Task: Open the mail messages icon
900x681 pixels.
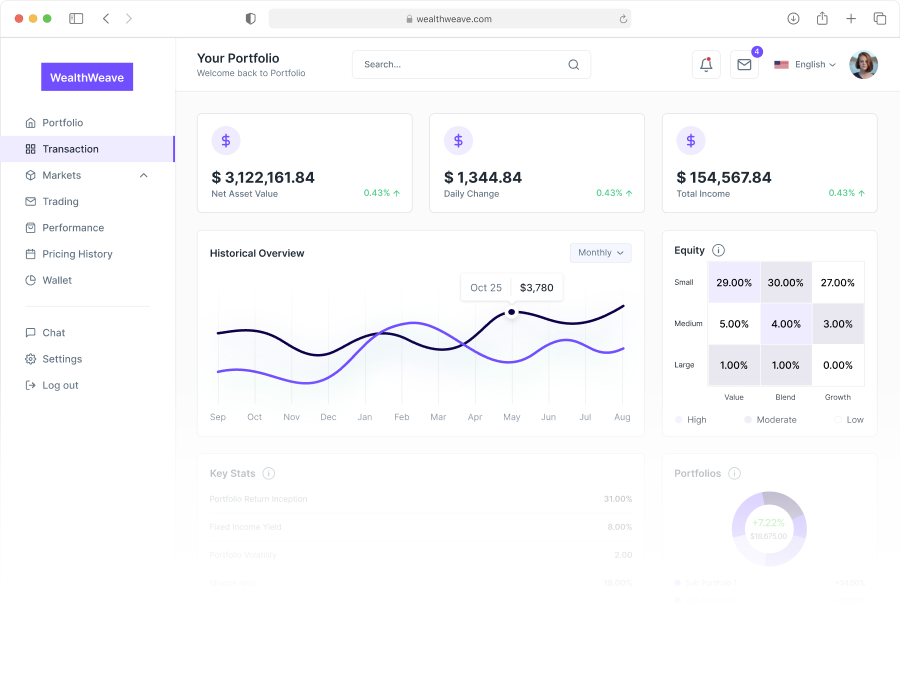Action: (x=744, y=65)
